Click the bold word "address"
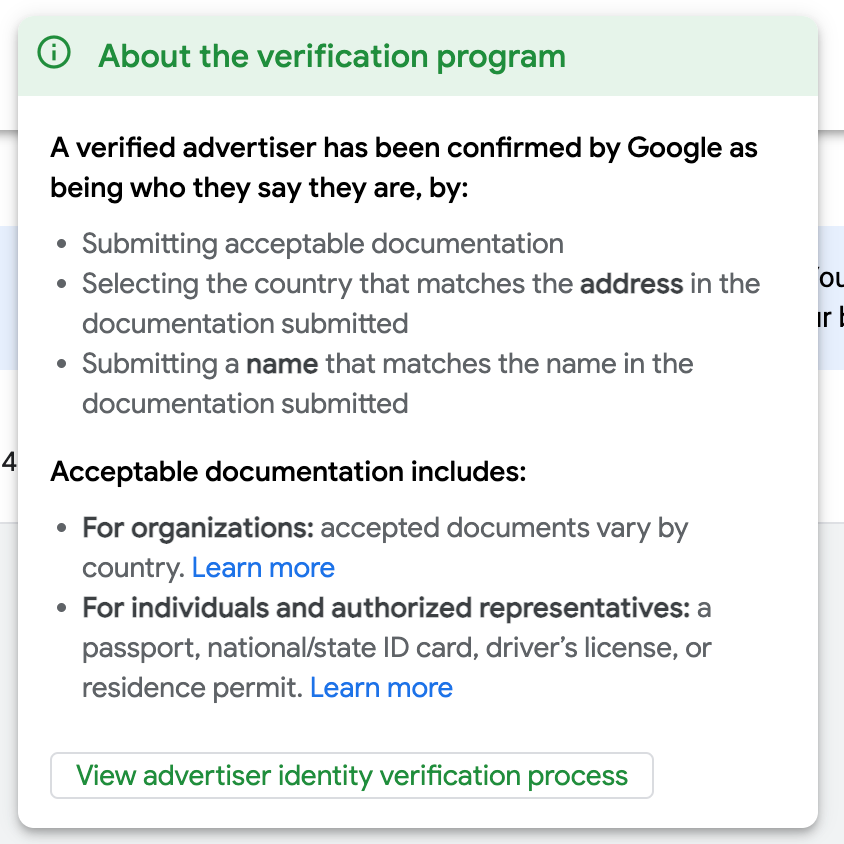Viewport: 844px width, 844px height. coord(631,284)
